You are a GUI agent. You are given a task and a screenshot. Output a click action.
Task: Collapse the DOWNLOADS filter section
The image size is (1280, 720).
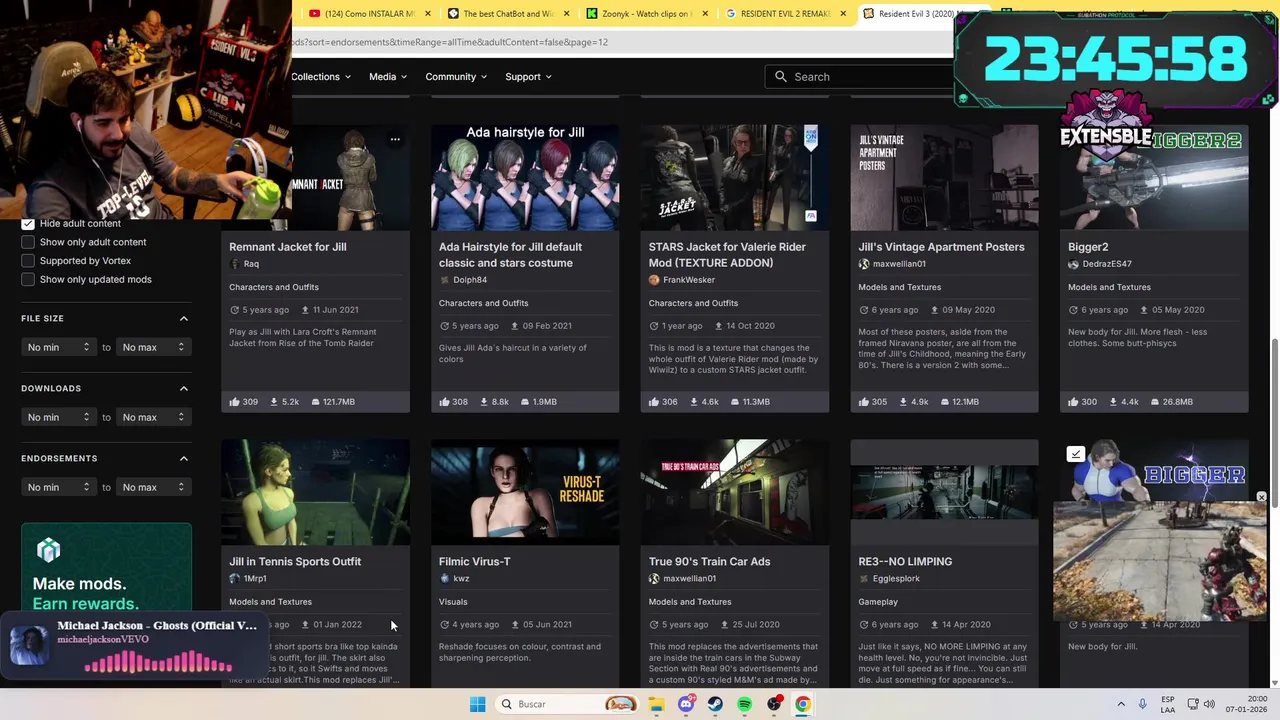183,388
